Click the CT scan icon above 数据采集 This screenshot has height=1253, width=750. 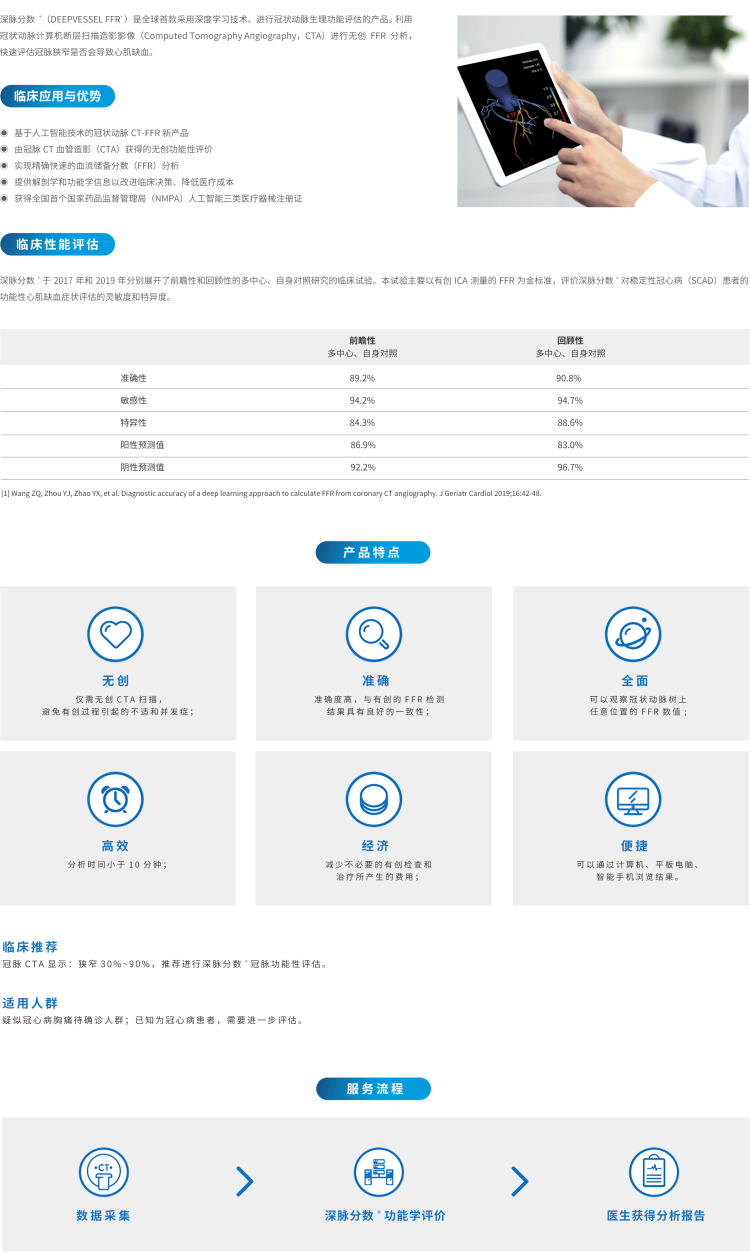pos(104,1172)
